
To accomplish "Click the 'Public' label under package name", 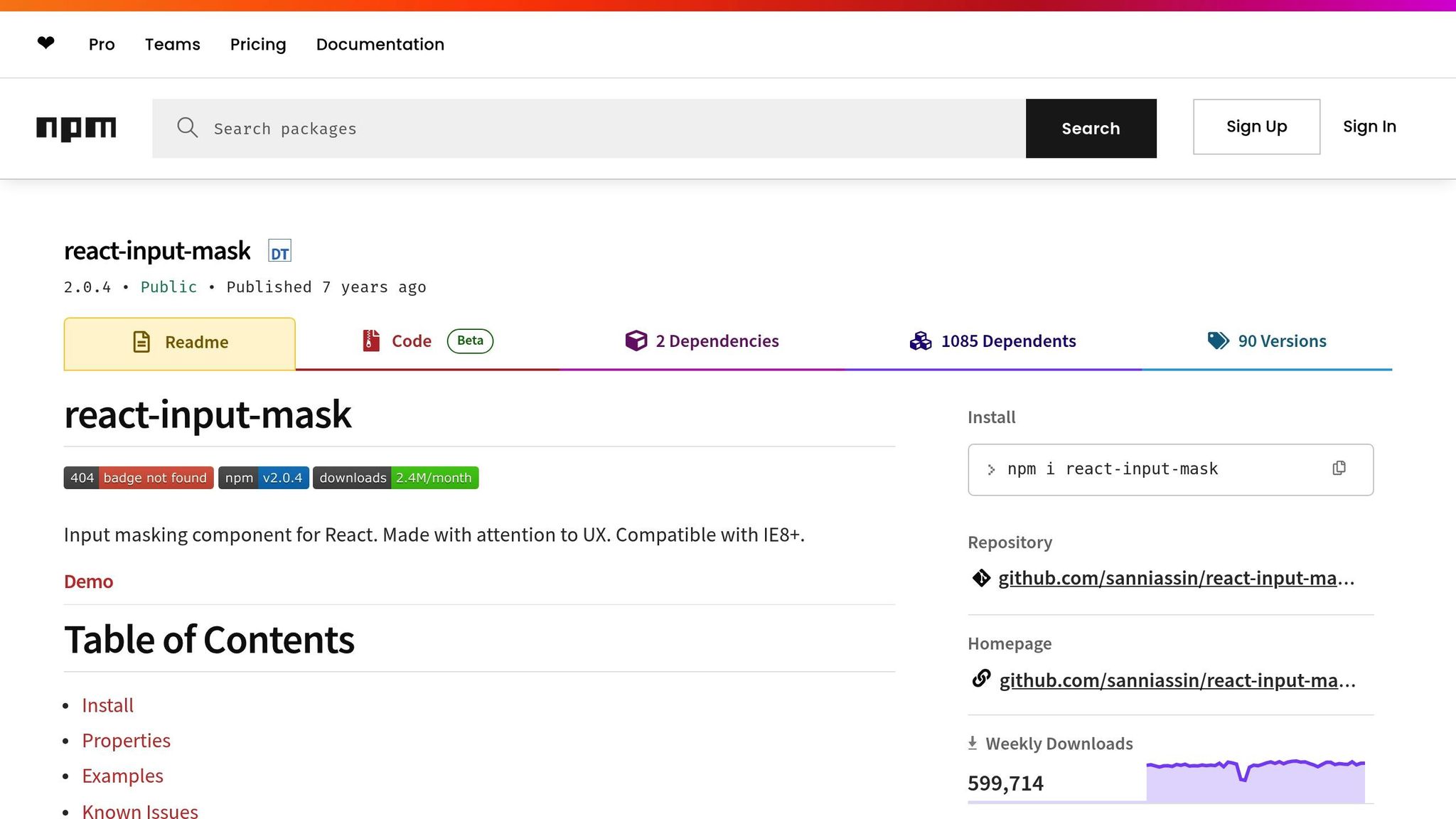I will click(168, 287).
